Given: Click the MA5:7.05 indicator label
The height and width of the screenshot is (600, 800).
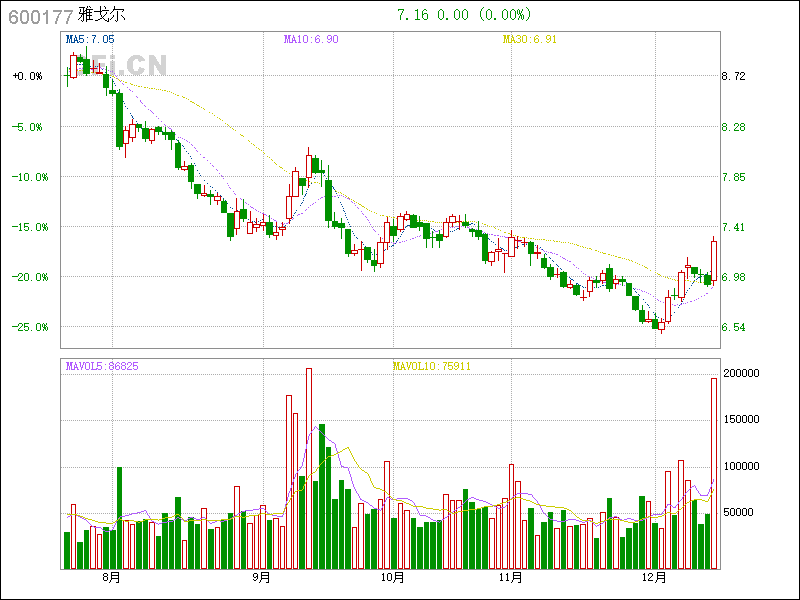Looking at the screenshot, I should (89, 39).
